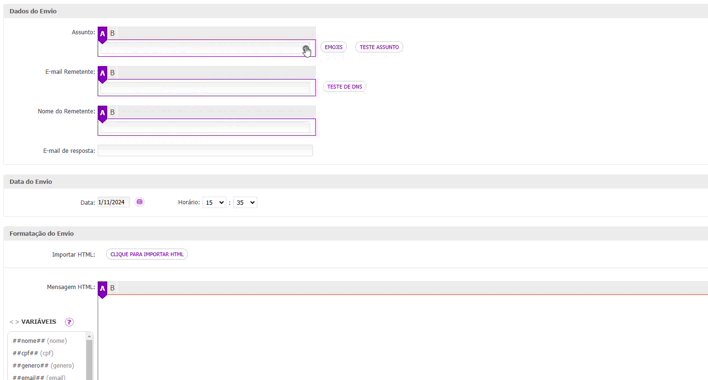Select variant A tab for E-mail Remetente
Viewport: 708px width, 380px height.
(102, 74)
